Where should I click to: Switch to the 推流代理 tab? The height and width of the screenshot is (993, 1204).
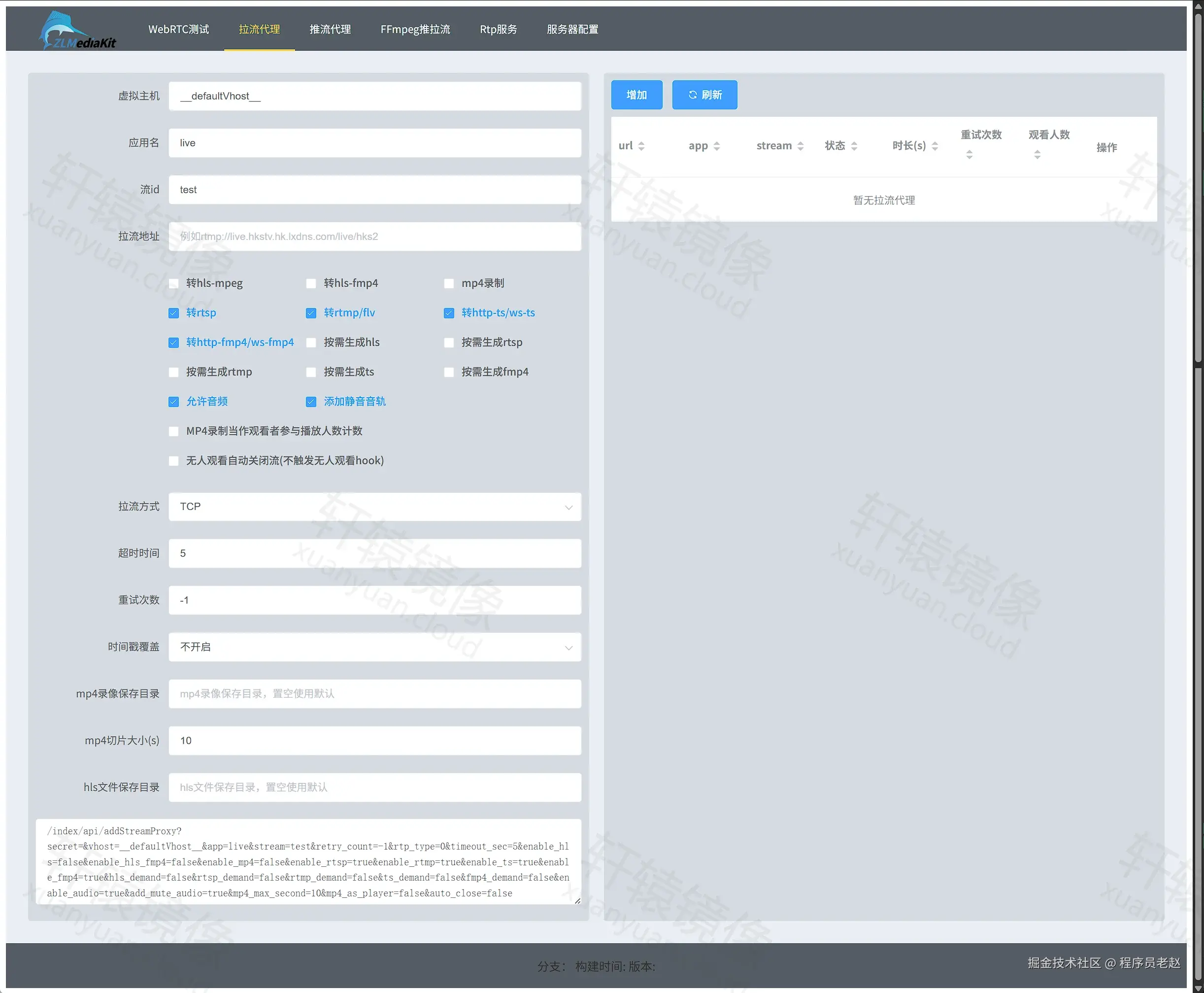(331, 29)
